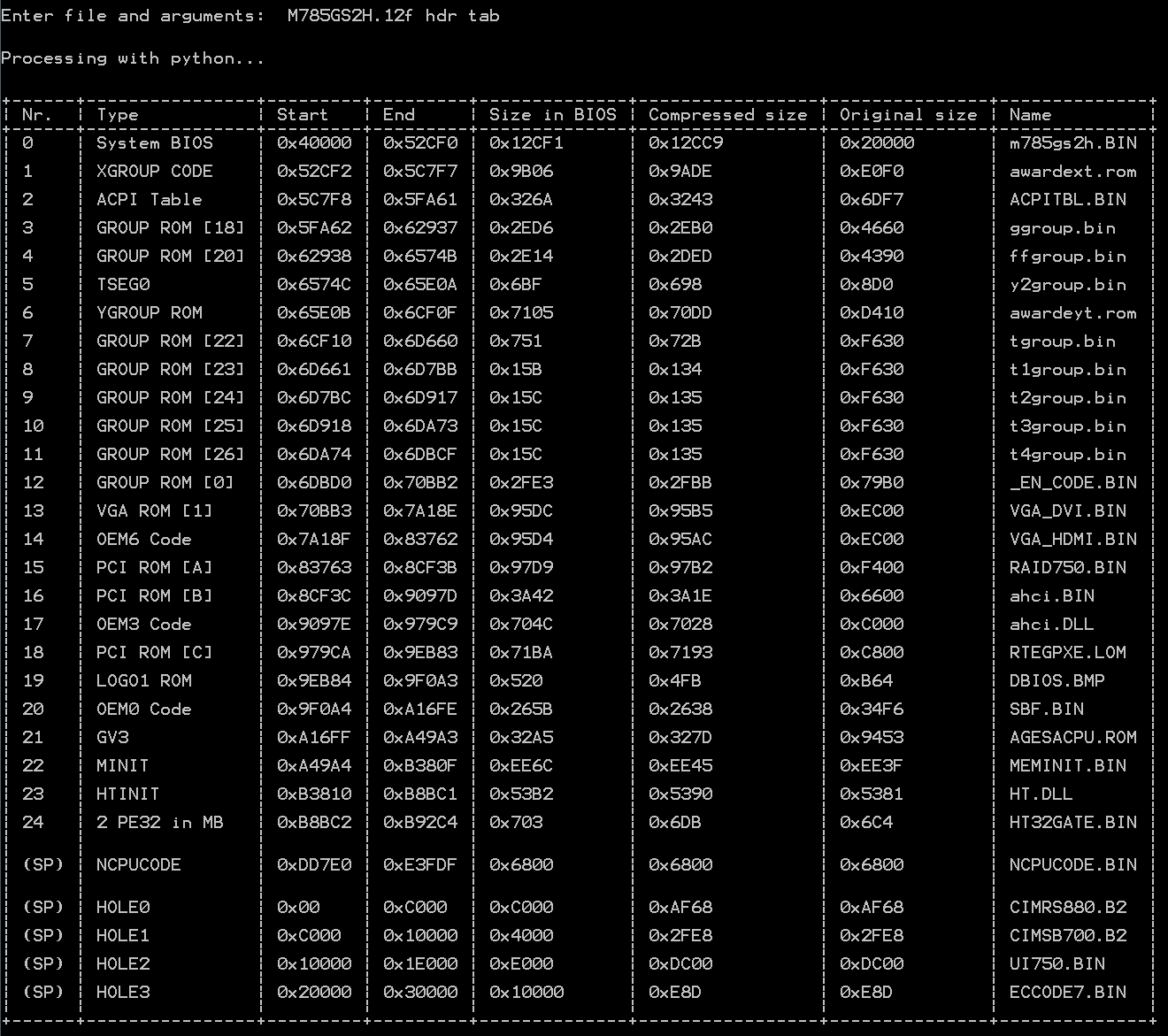
Task: Select the name t2group.bin
Action: (x=1067, y=397)
